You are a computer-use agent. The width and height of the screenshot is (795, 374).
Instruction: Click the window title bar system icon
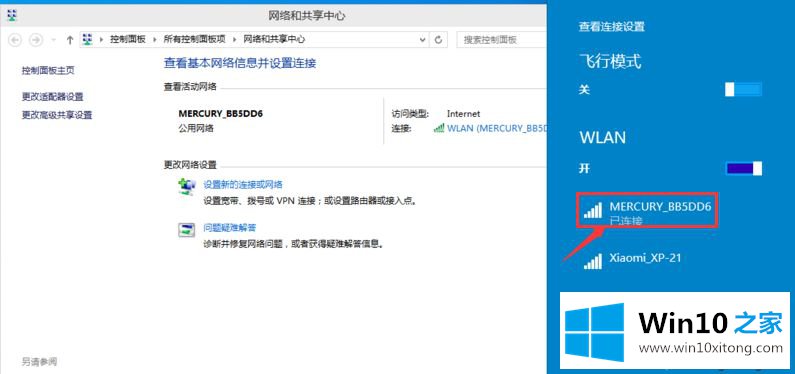[12, 15]
